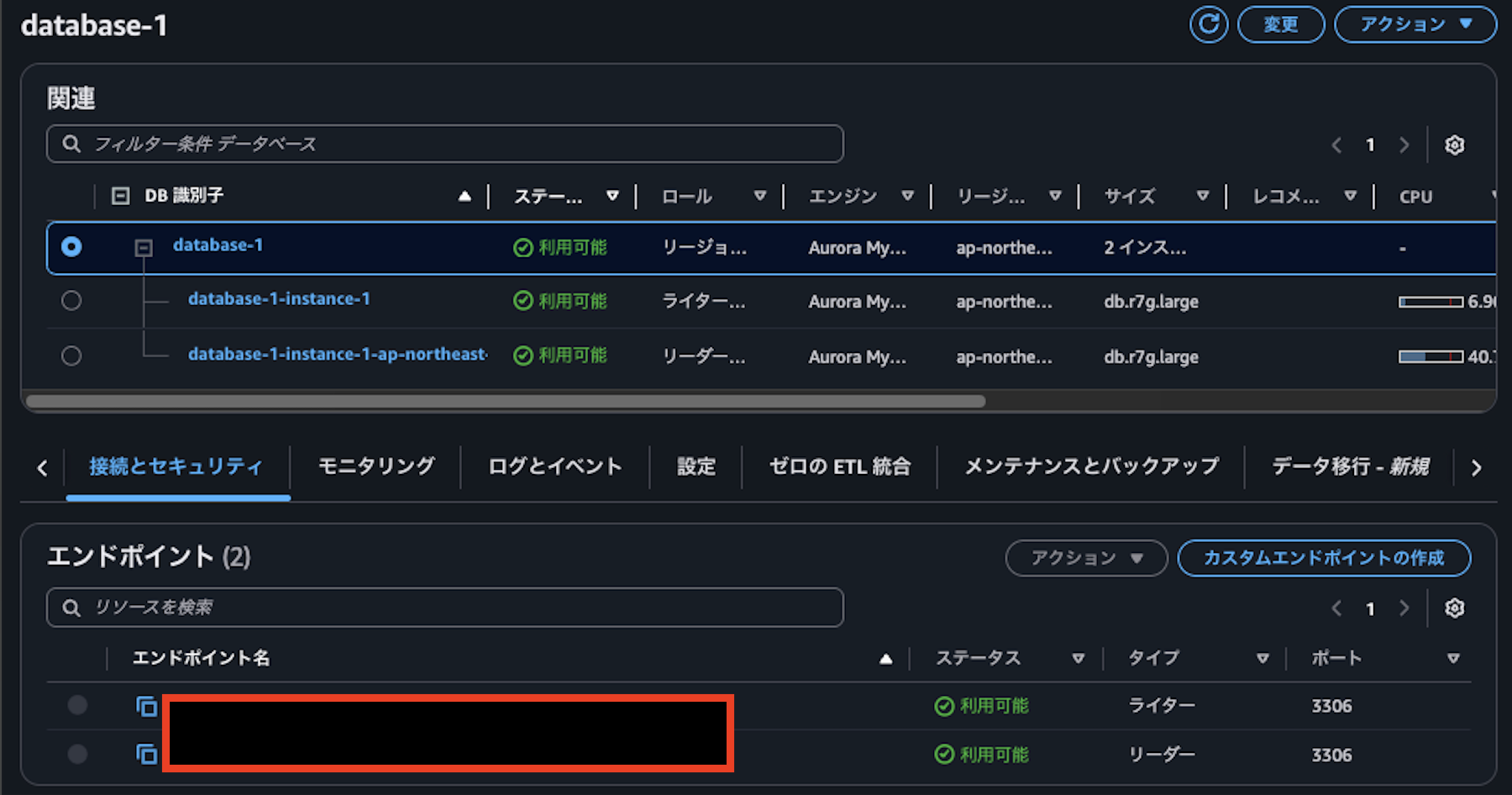Screen dimensions: 1512x795
Task: Click the search magnifier in the database filter field
Action: click(x=71, y=144)
